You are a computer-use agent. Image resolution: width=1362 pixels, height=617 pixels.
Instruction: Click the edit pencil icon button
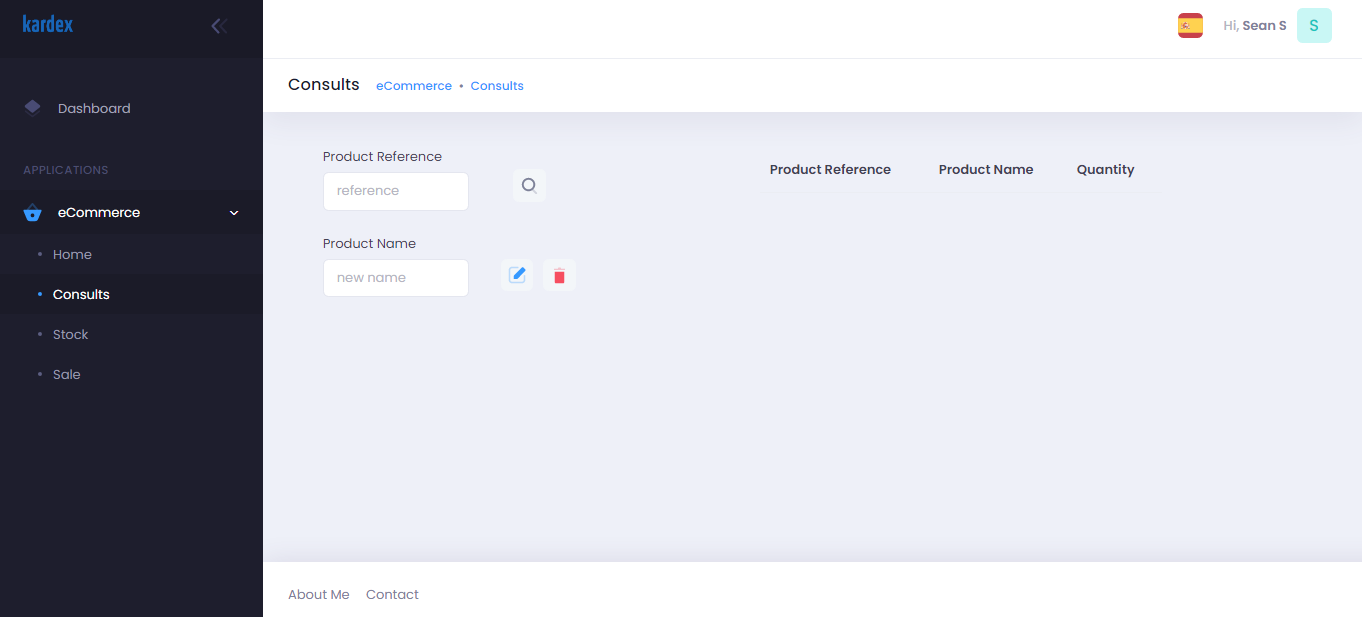coord(517,275)
